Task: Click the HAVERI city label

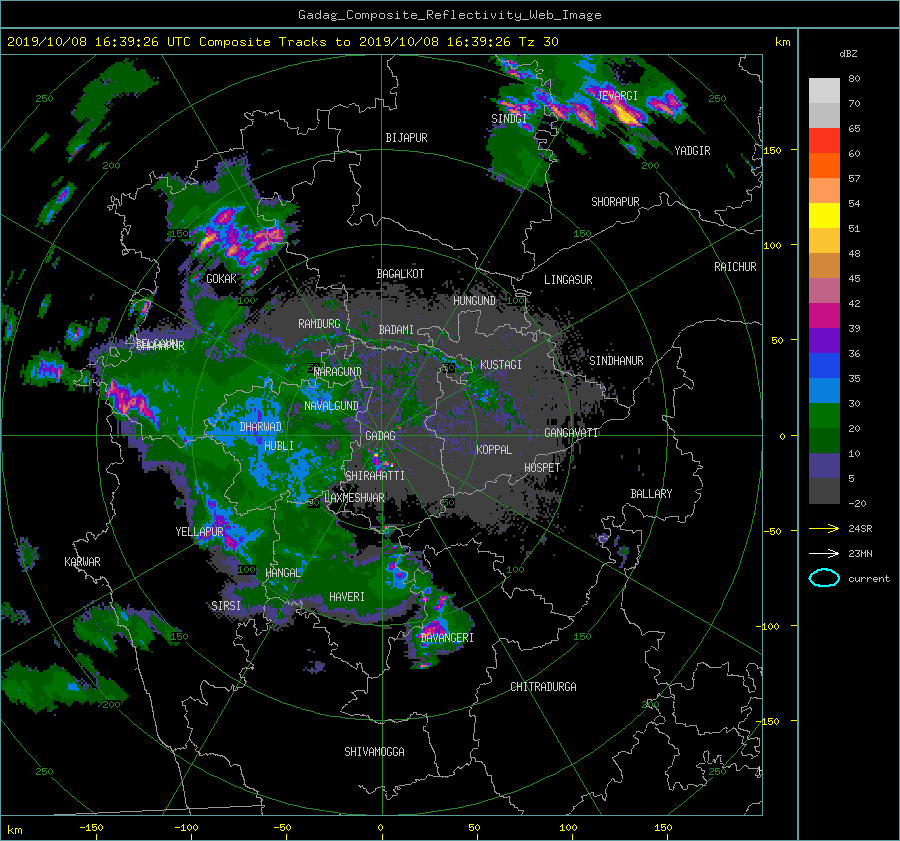Action: (347, 597)
